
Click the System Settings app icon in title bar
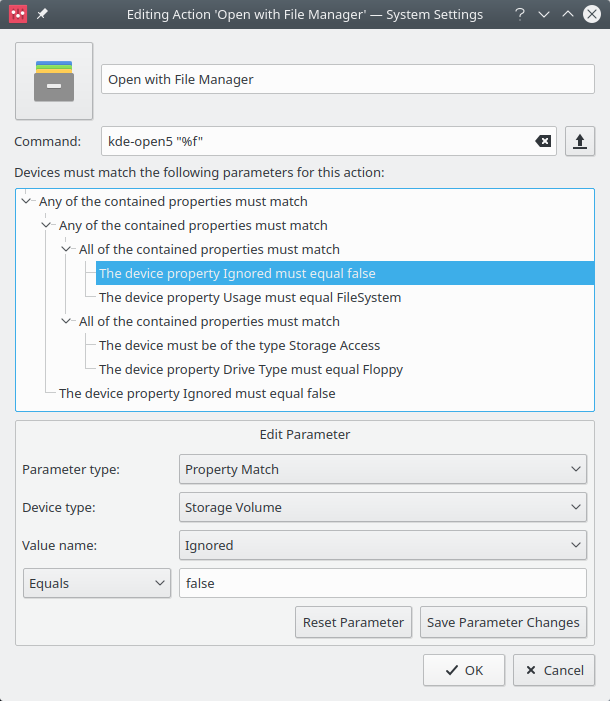coord(17,15)
